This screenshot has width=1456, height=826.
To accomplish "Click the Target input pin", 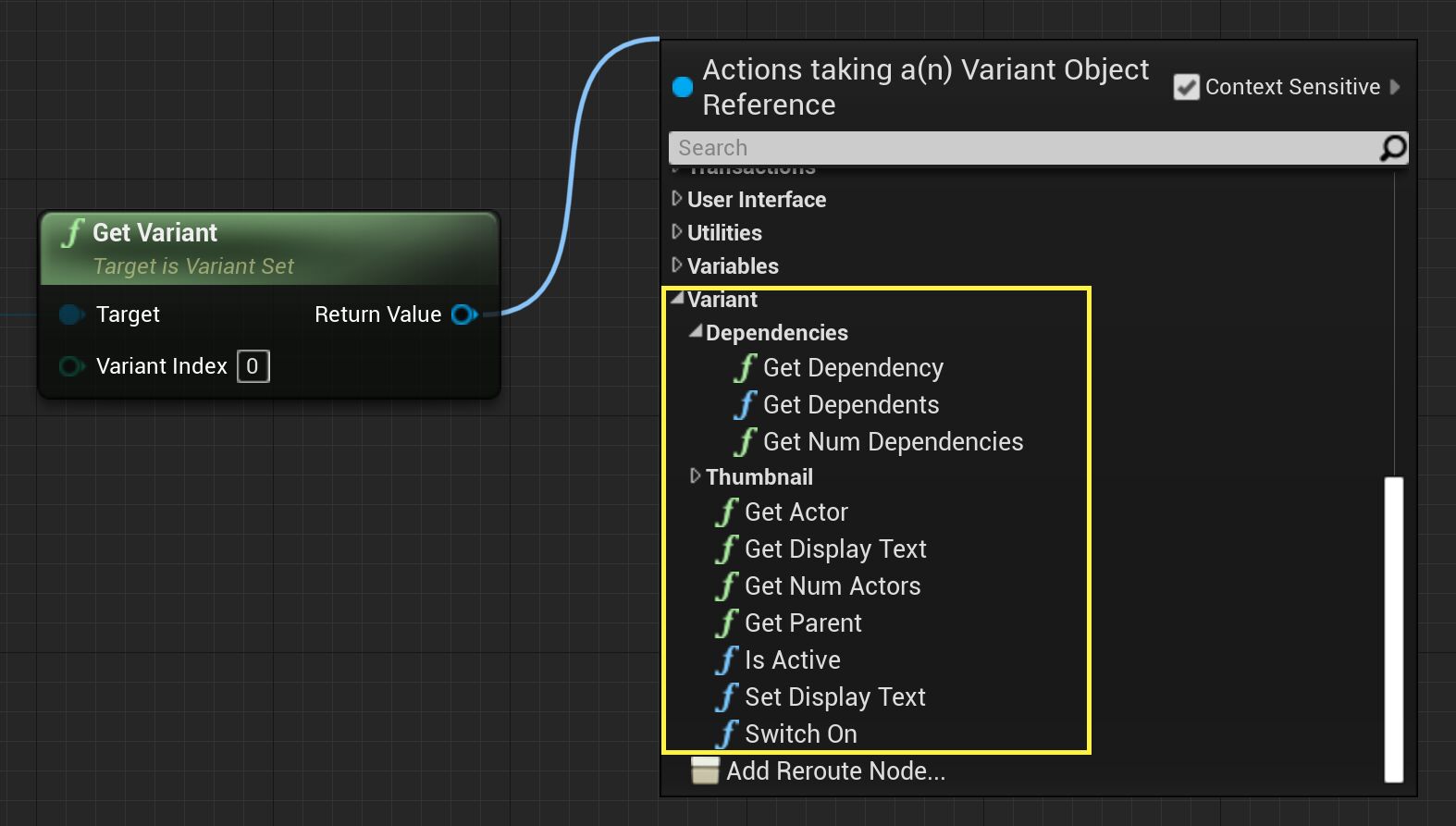I will tap(71, 314).
